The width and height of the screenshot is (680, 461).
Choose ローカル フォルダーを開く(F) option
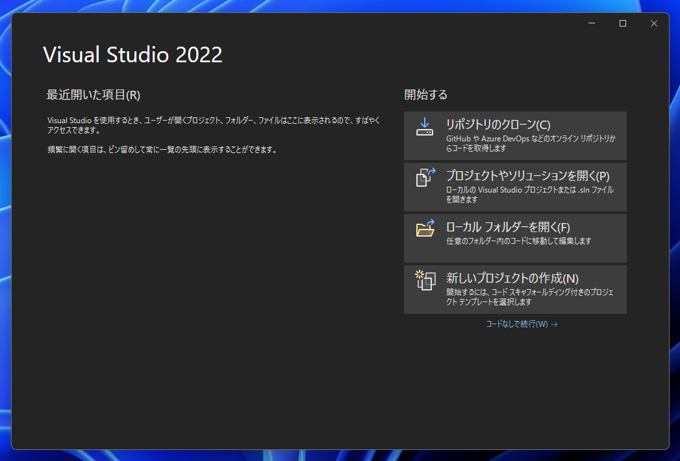(x=515, y=238)
